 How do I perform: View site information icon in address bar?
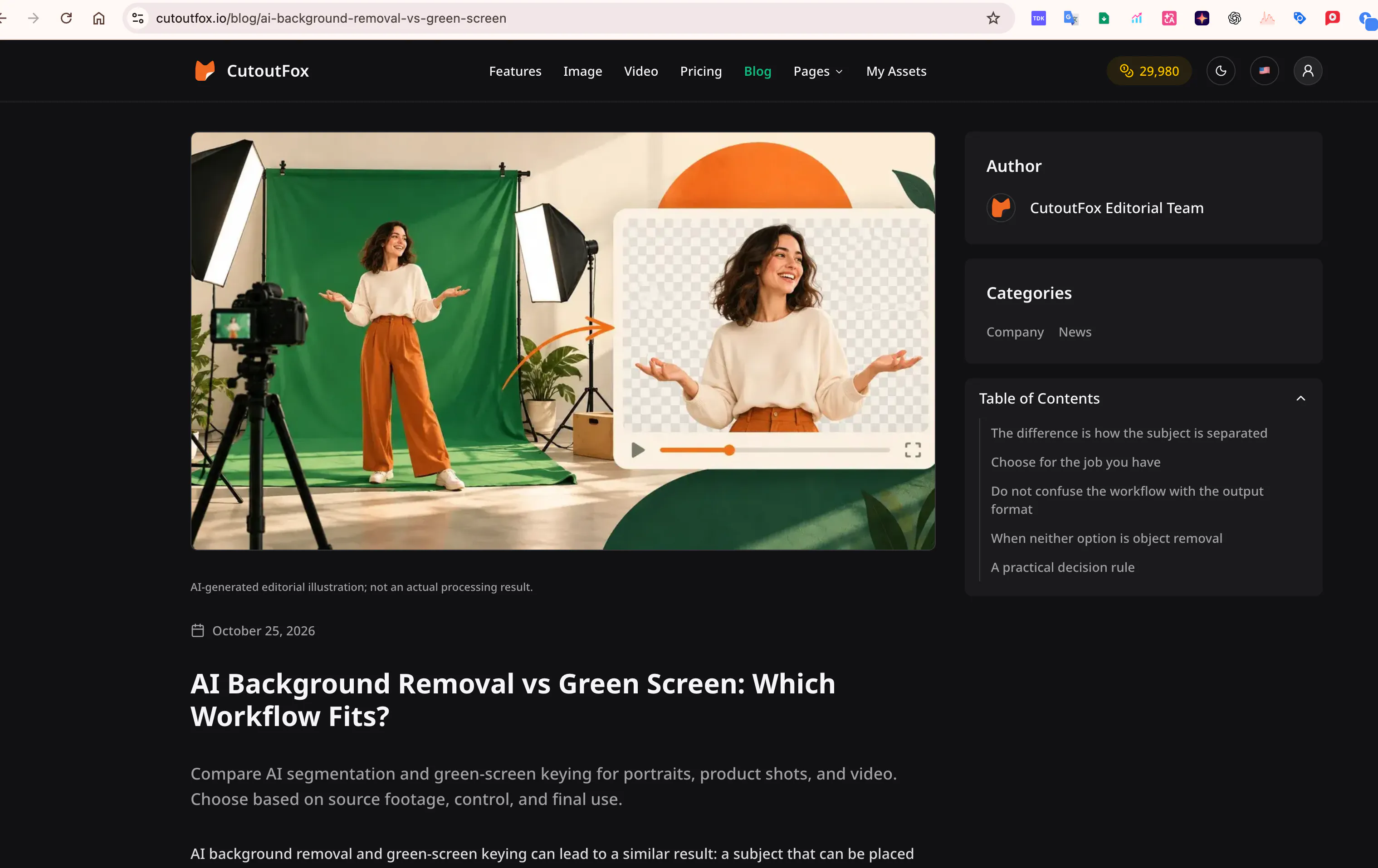138,18
